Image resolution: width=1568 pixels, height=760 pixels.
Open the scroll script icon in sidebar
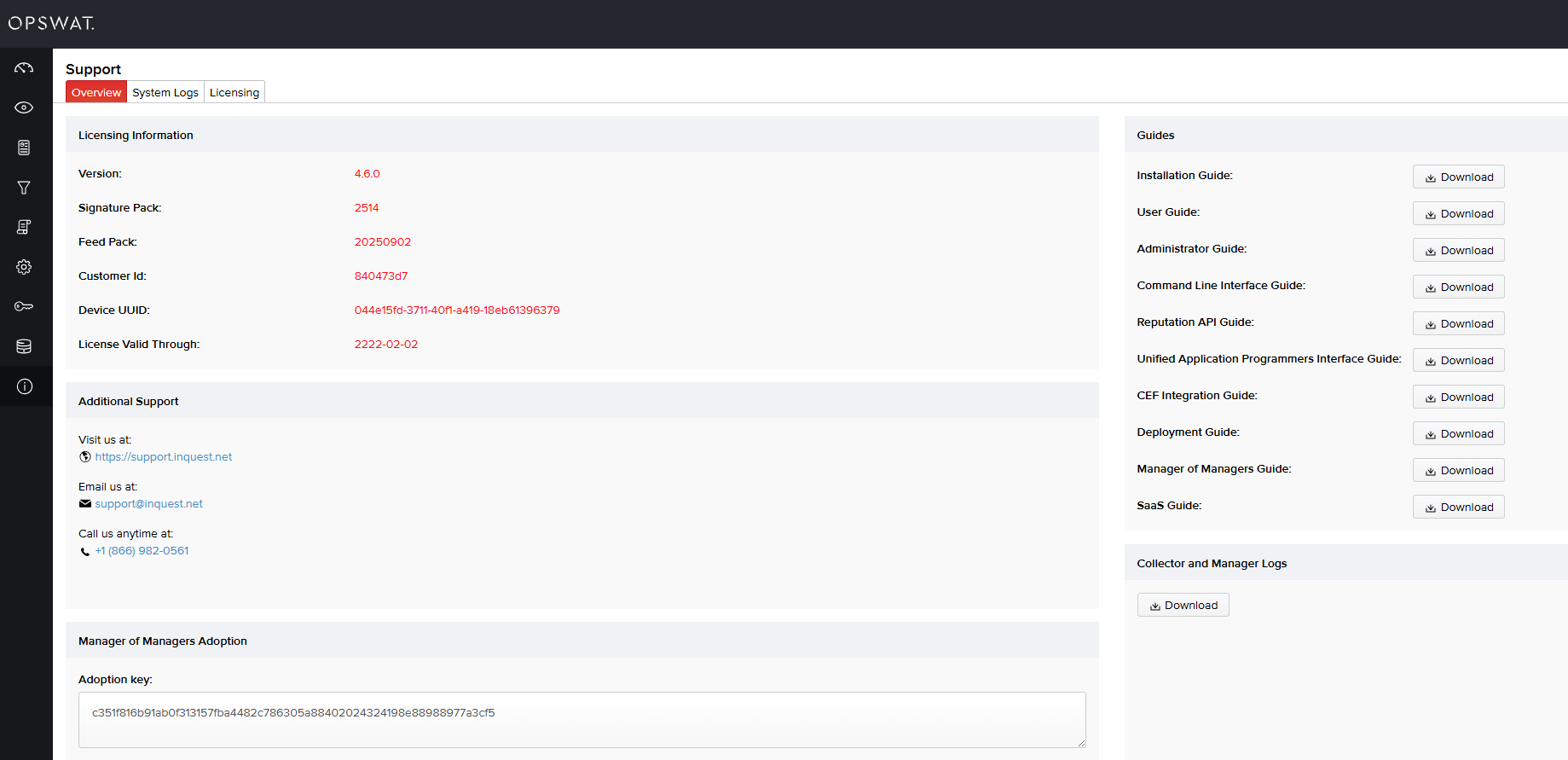(24, 227)
